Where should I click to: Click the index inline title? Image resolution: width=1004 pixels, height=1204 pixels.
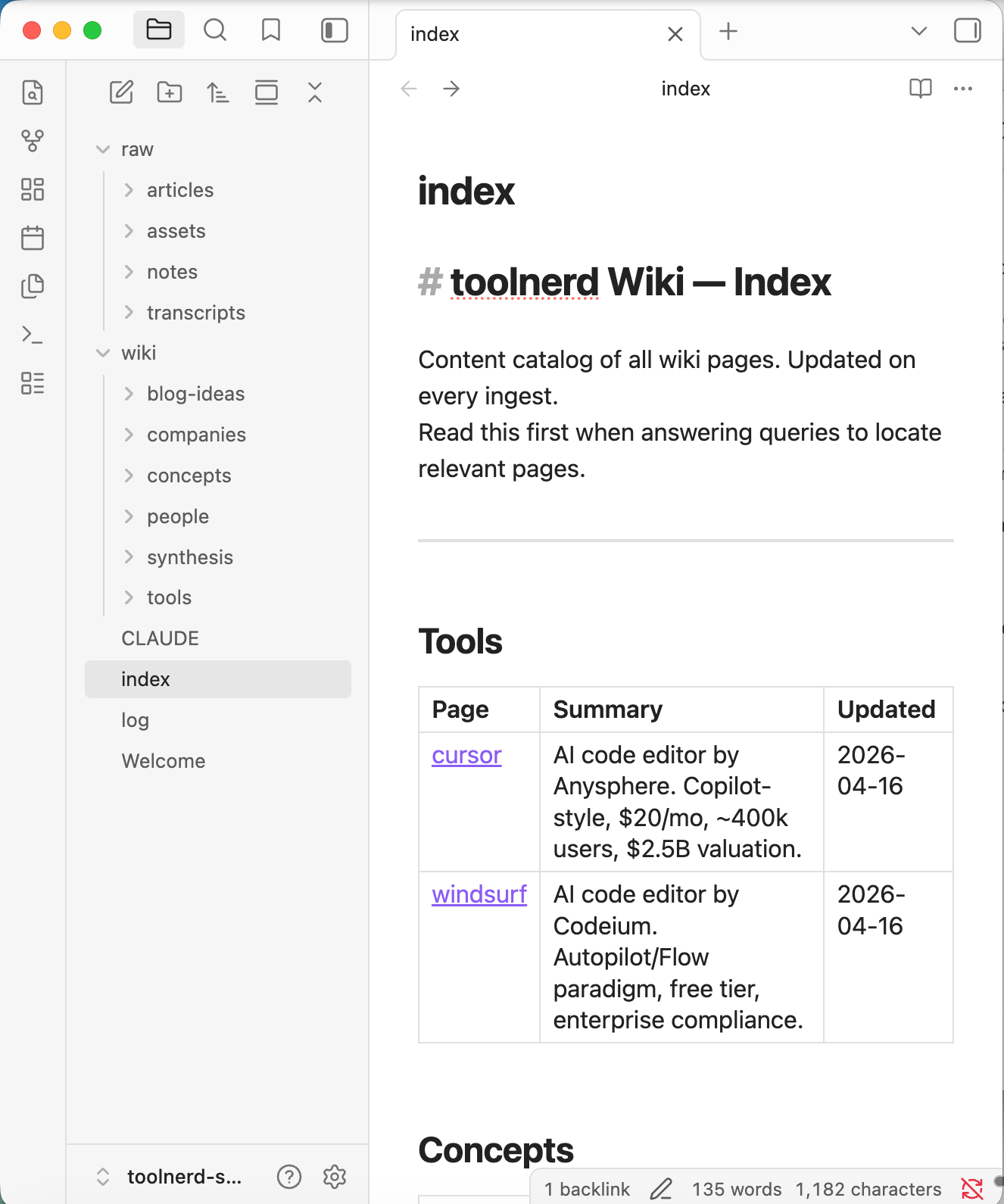pos(466,192)
